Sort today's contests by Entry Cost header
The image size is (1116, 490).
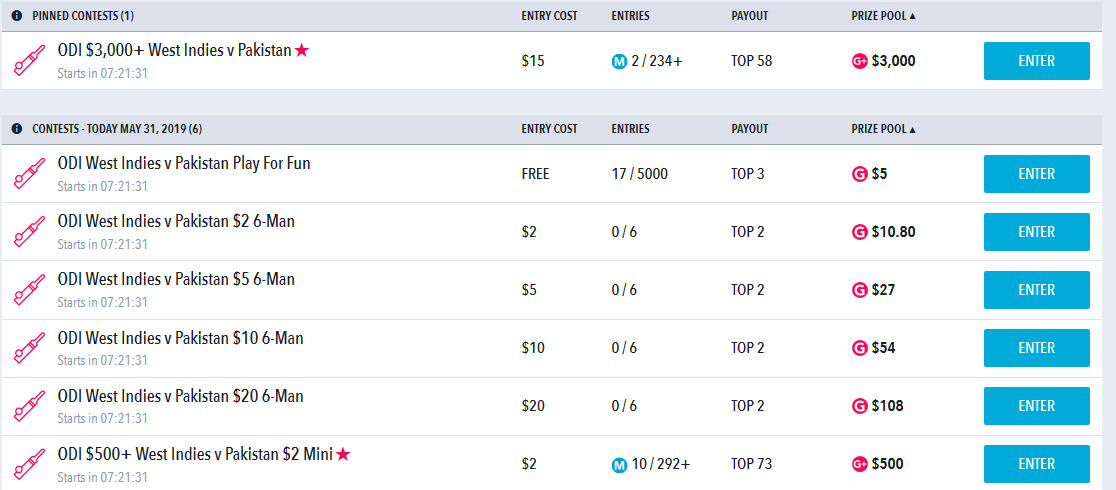click(549, 129)
